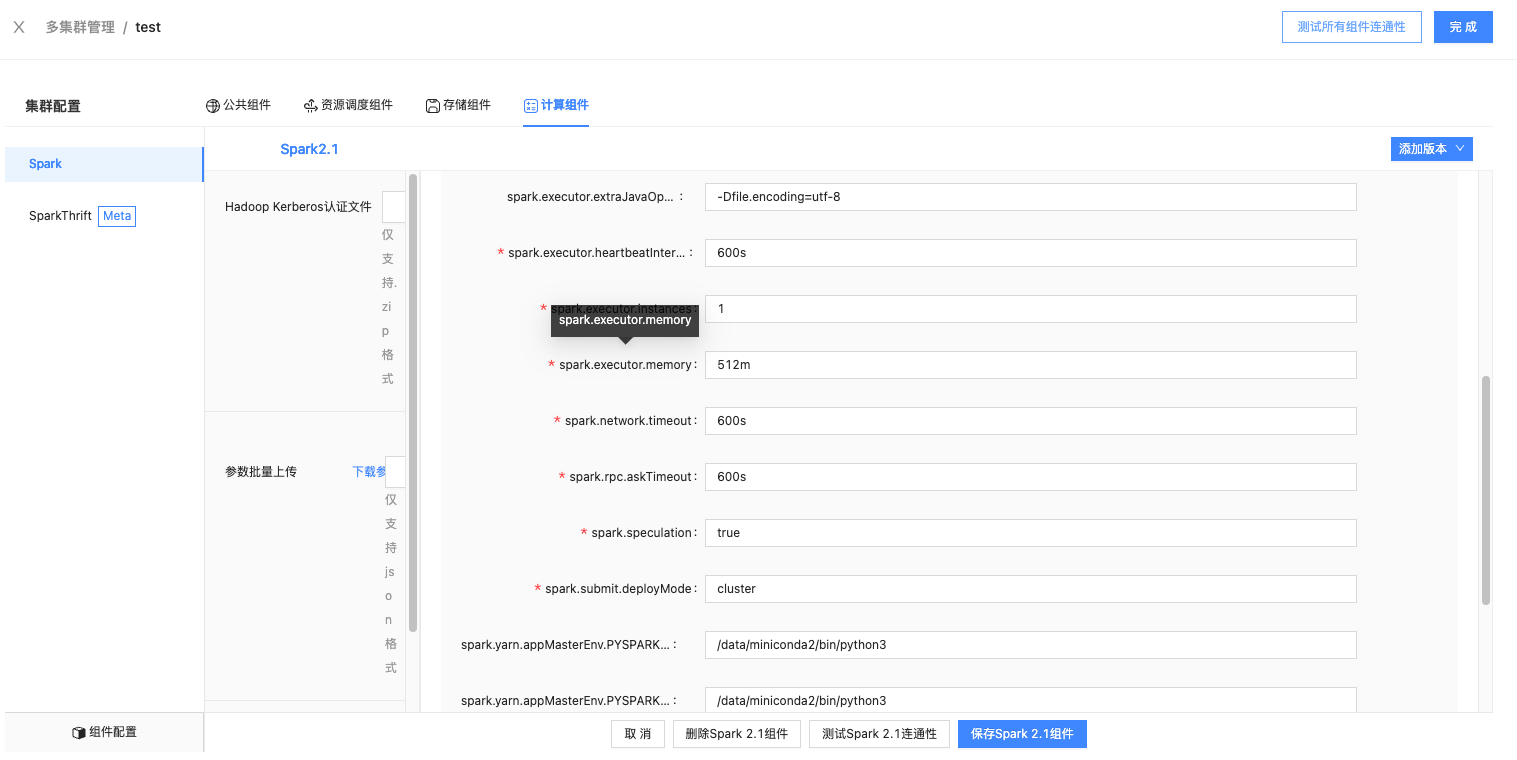The image size is (1517, 760).
Task: Click the 完成 button
Action: click(1462, 27)
